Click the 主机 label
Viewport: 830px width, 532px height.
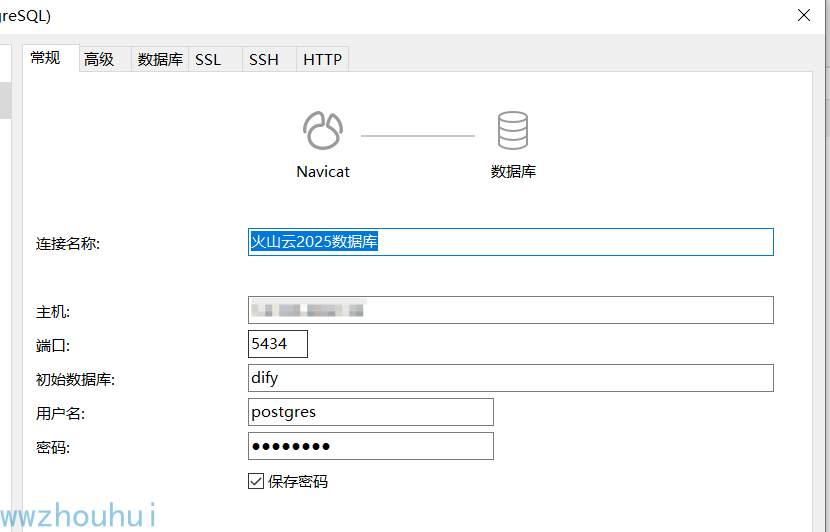click(53, 312)
